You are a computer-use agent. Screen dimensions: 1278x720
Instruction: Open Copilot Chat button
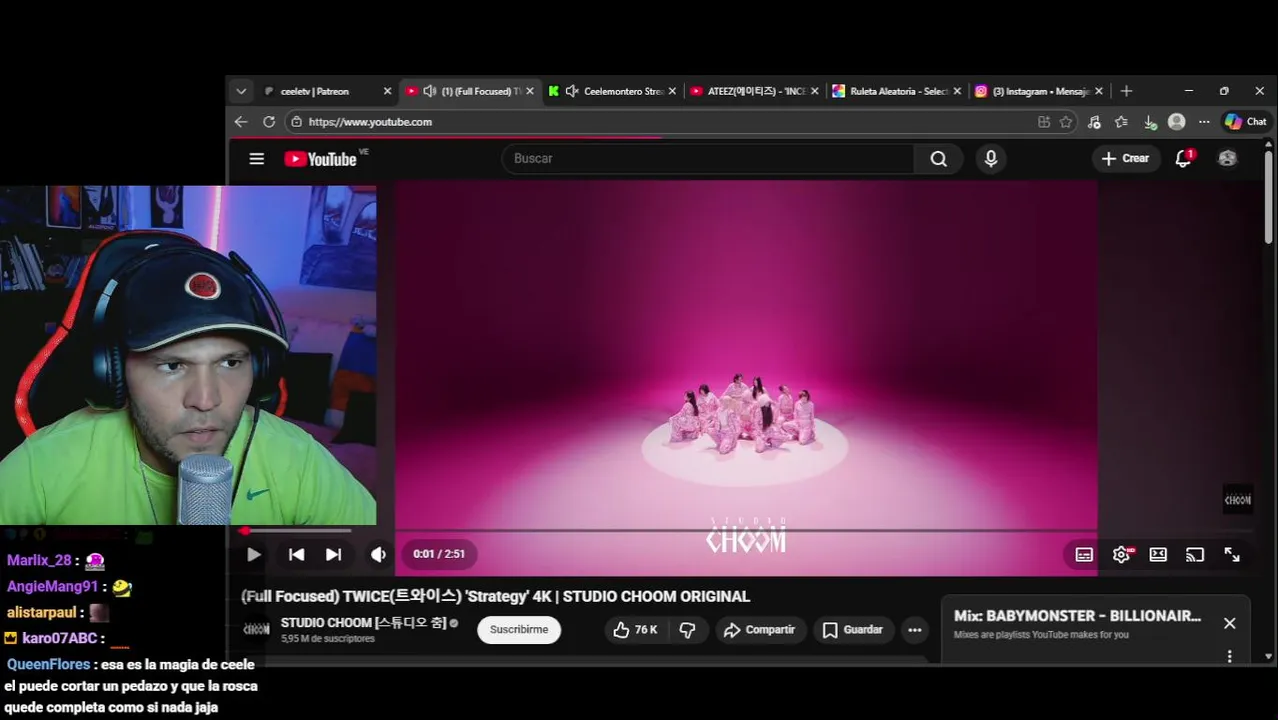click(1246, 122)
